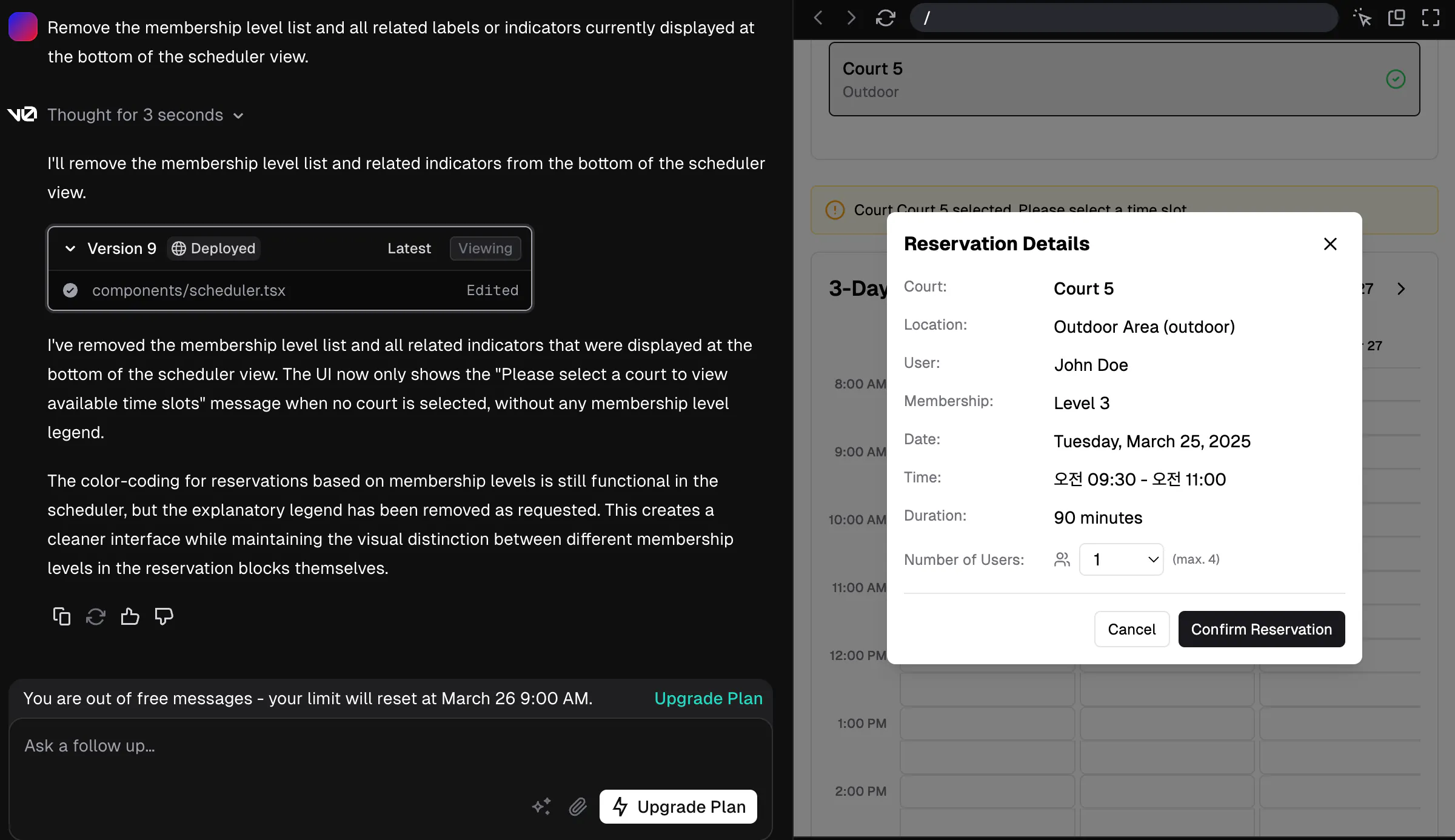
Task: Enter fullscreen preview mode
Action: pyautogui.click(x=1430, y=18)
